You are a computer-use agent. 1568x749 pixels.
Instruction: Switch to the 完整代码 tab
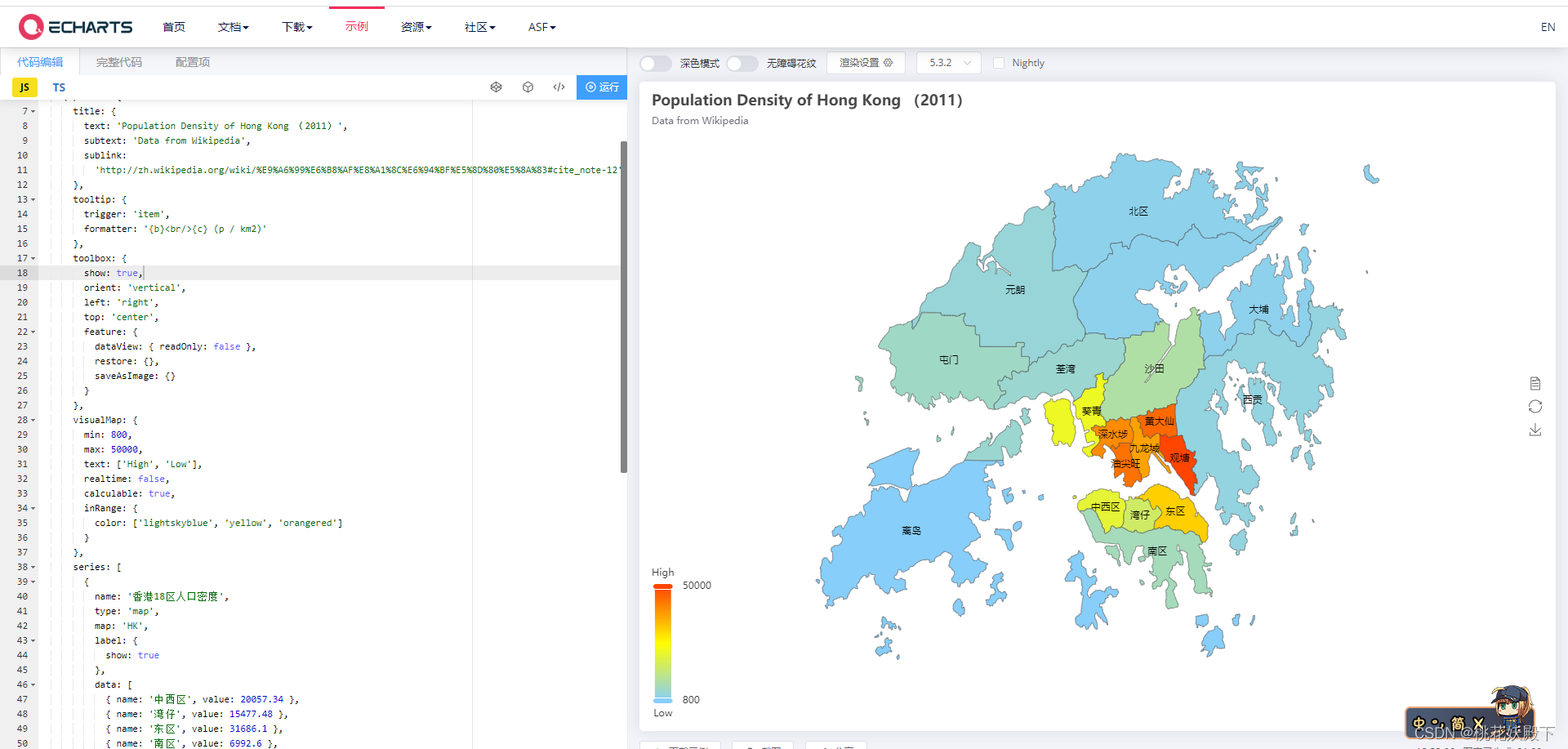tap(118, 61)
